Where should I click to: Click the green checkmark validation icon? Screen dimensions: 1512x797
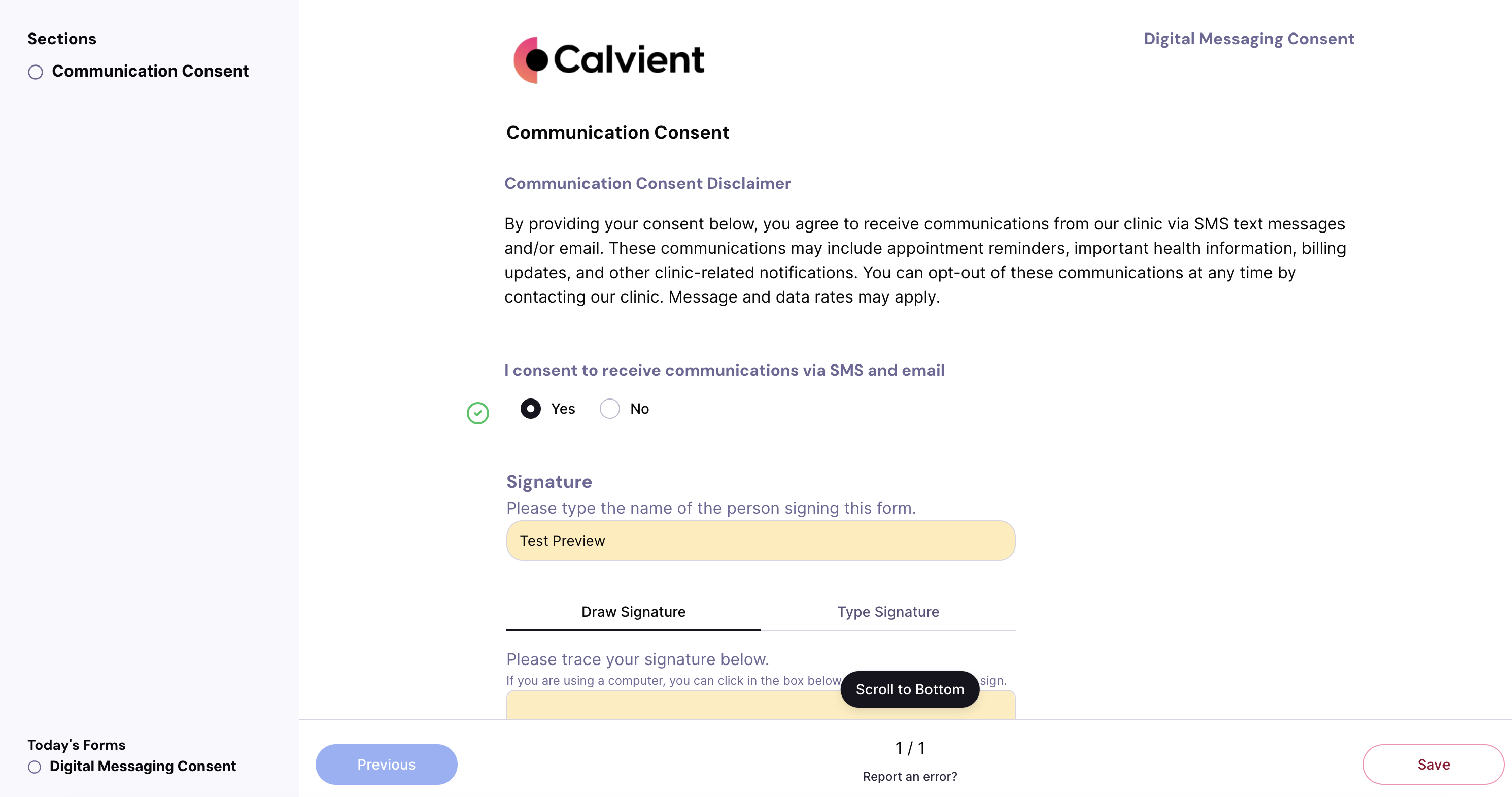[478, 413]
